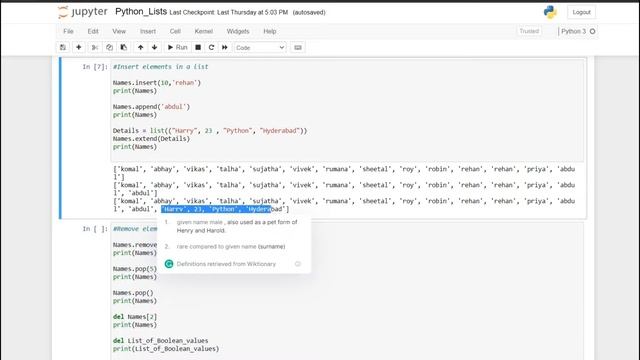Open the Insert menu

(x=148, y=31)
